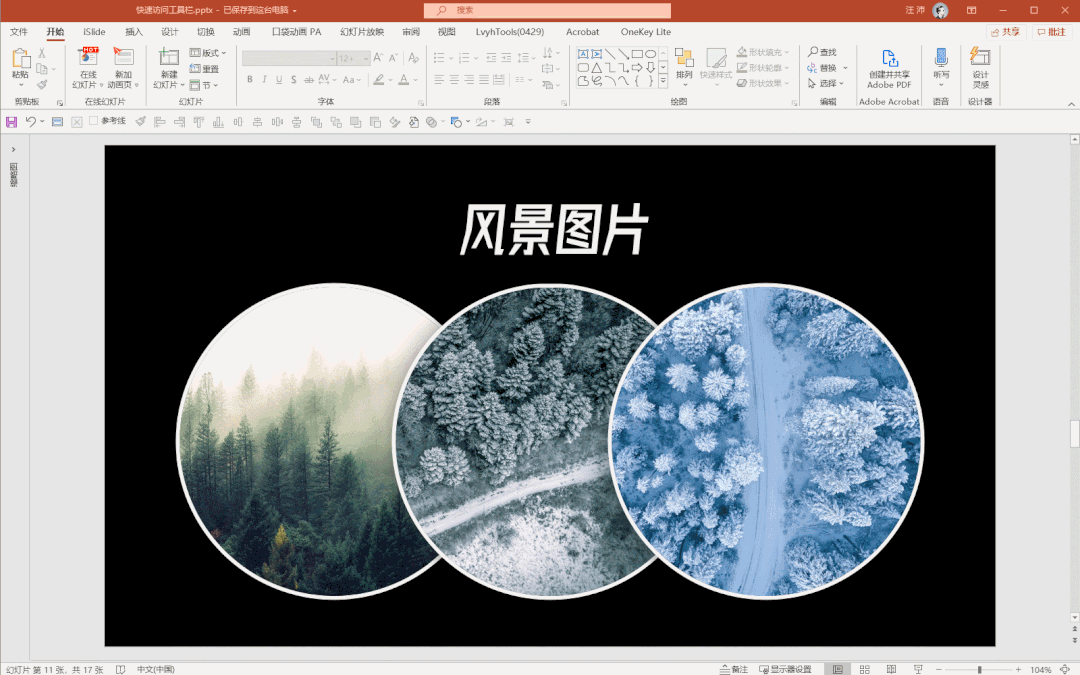Expand the collapsed slide thumbnail pane
The height and width of the screenshot is (675, 1080).
coord(13,149)
